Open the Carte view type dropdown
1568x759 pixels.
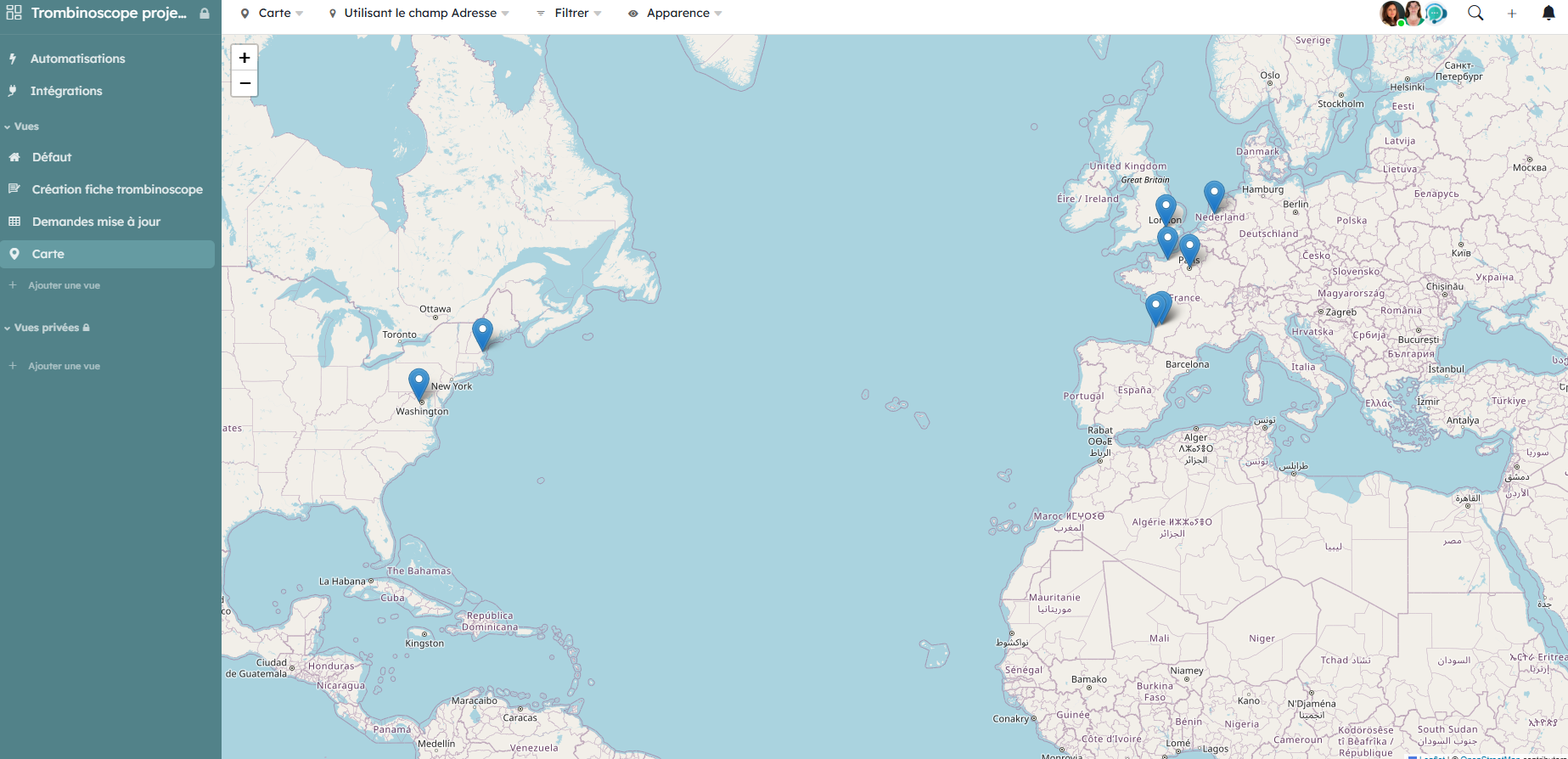click(272, 14)
